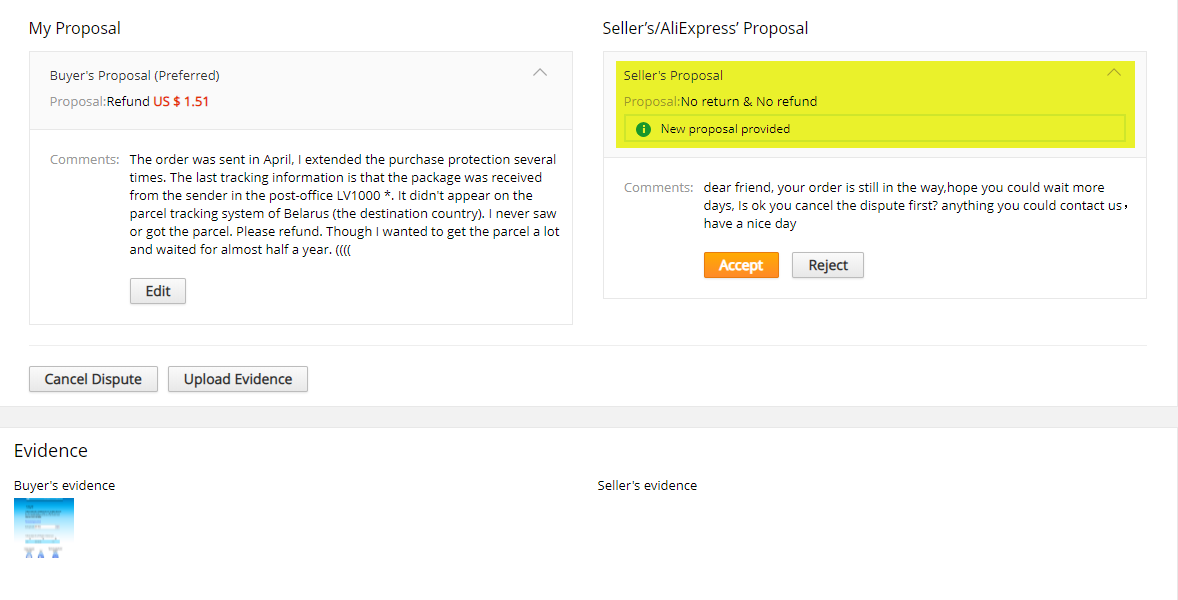Click the refund amount US $ 1.51

click(x=181, y=101)
